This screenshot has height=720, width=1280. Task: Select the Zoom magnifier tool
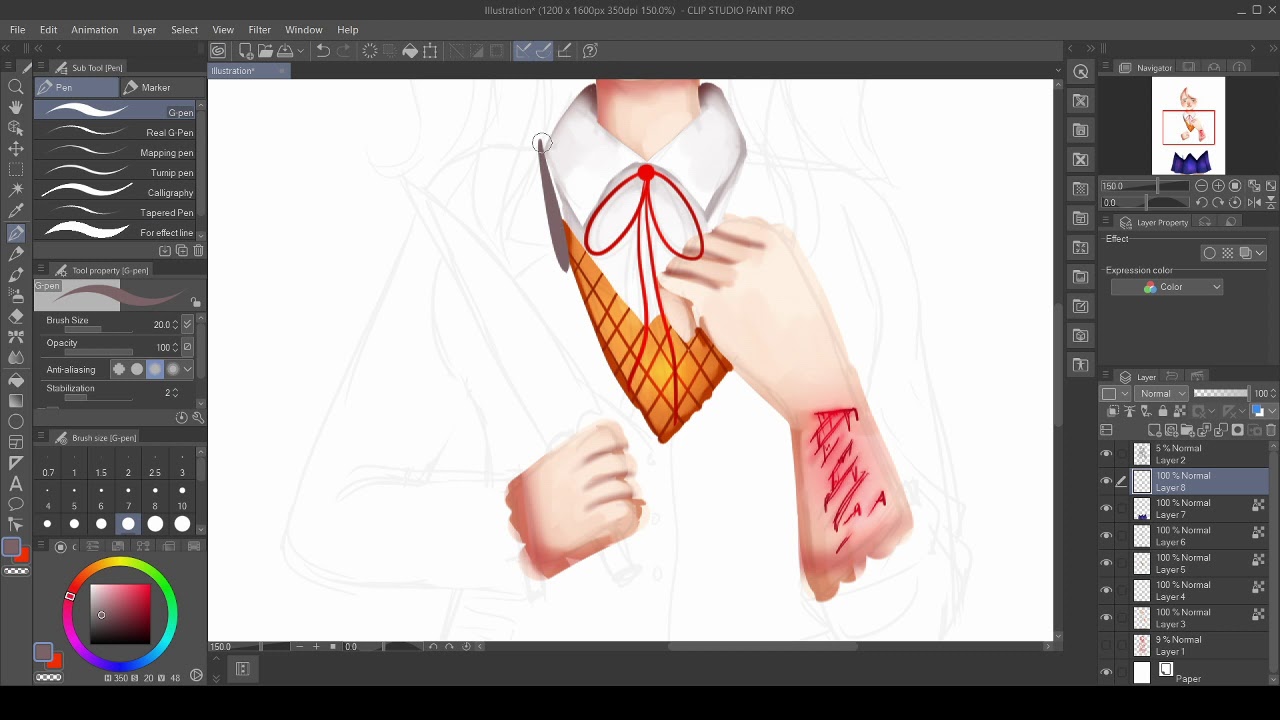click(16, 87)
